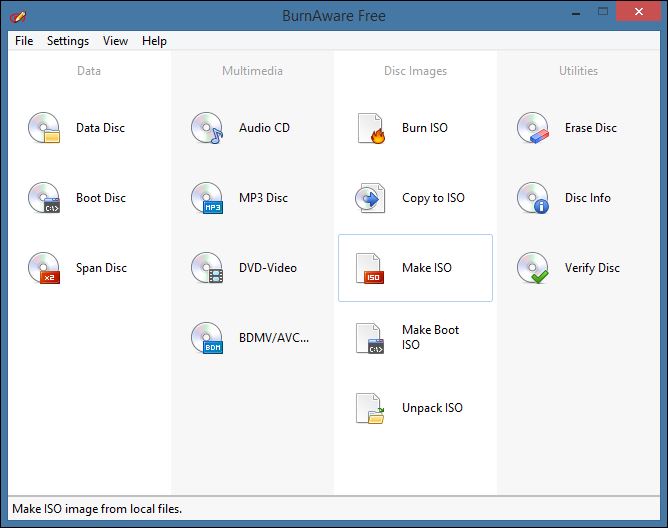The width and height of the screenshot is (668, 528).
Task: Click the Unpack ISO folder icon
Action: click(370, 408)
